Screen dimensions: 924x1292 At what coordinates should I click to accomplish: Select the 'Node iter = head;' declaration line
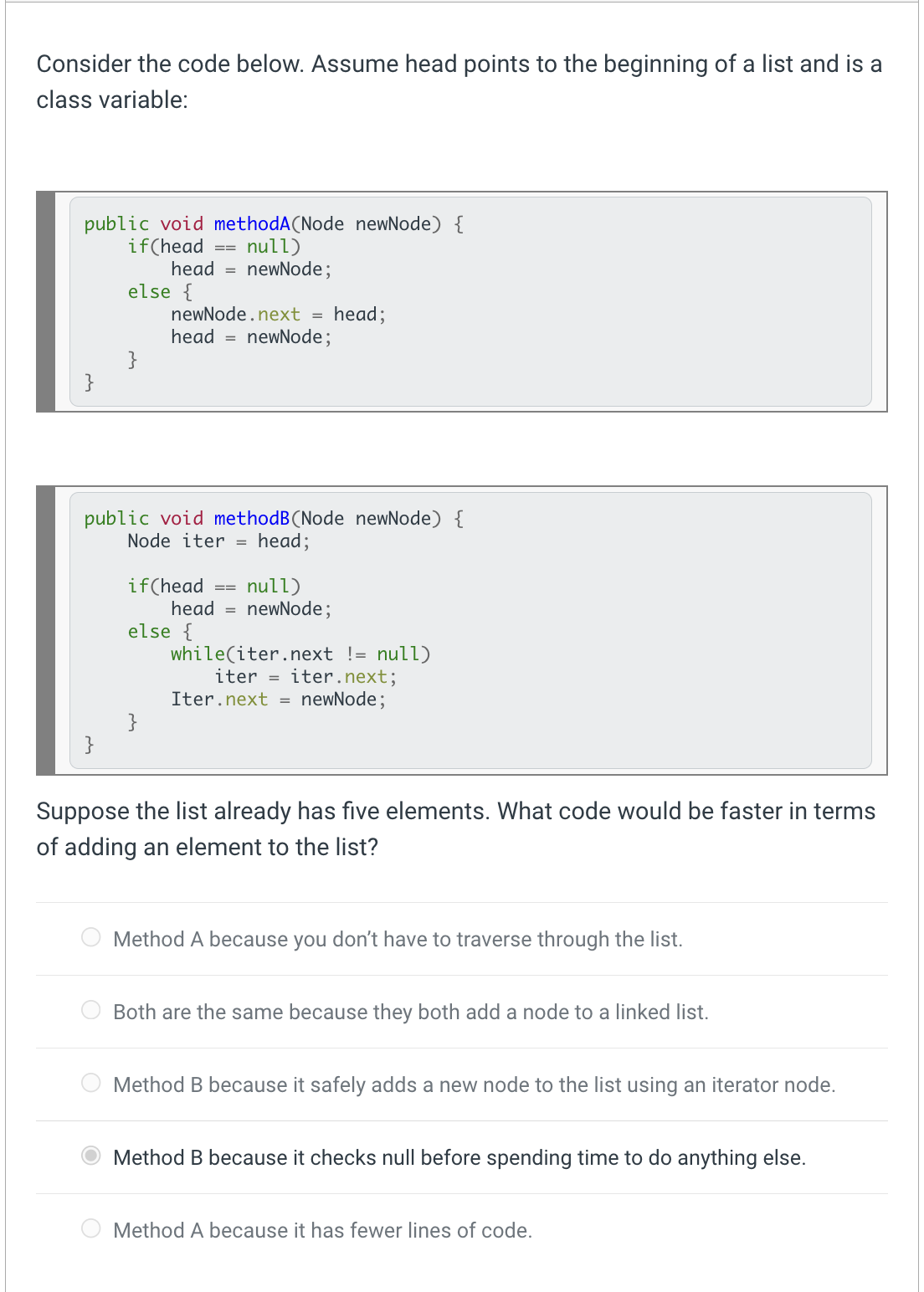click(x=219, y=541)
